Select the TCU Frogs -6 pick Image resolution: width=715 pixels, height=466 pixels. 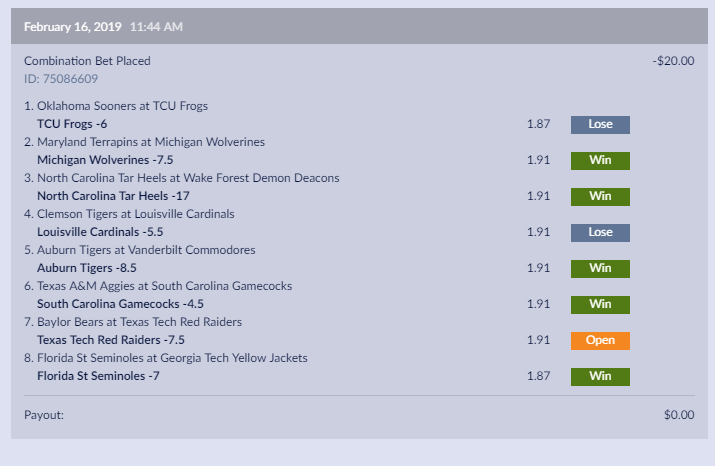[72, 124]
